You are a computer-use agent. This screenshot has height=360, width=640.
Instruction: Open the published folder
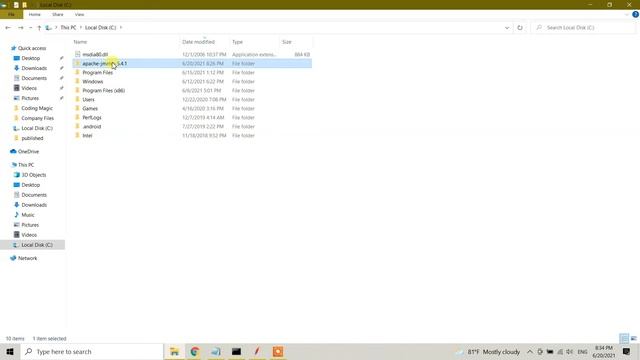[x=32, y=138]
